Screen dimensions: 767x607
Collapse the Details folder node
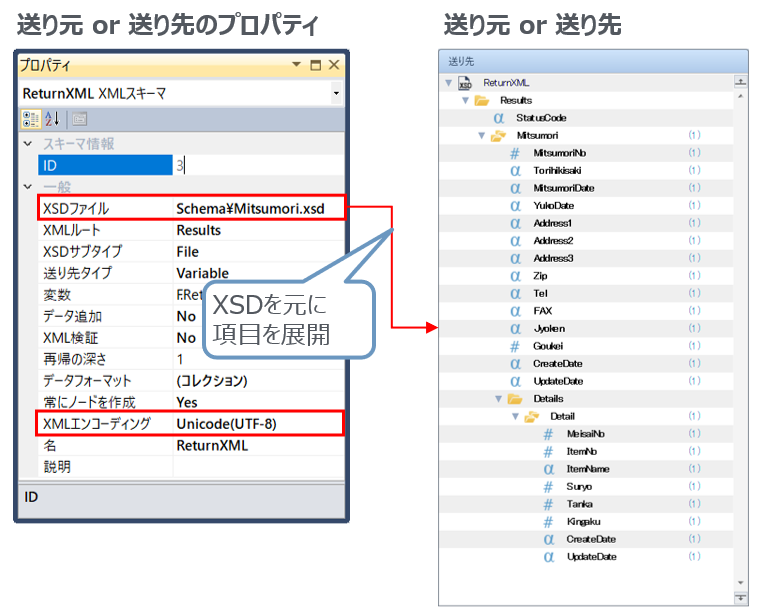coord(499,398)
